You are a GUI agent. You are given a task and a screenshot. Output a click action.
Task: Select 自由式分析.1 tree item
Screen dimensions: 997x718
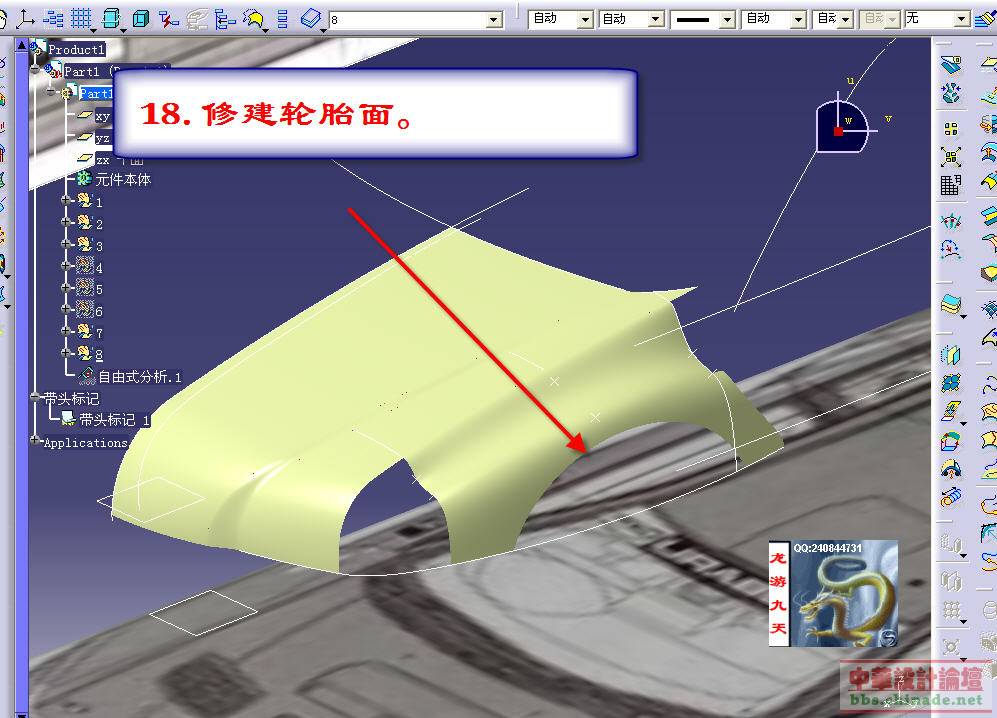139,377
